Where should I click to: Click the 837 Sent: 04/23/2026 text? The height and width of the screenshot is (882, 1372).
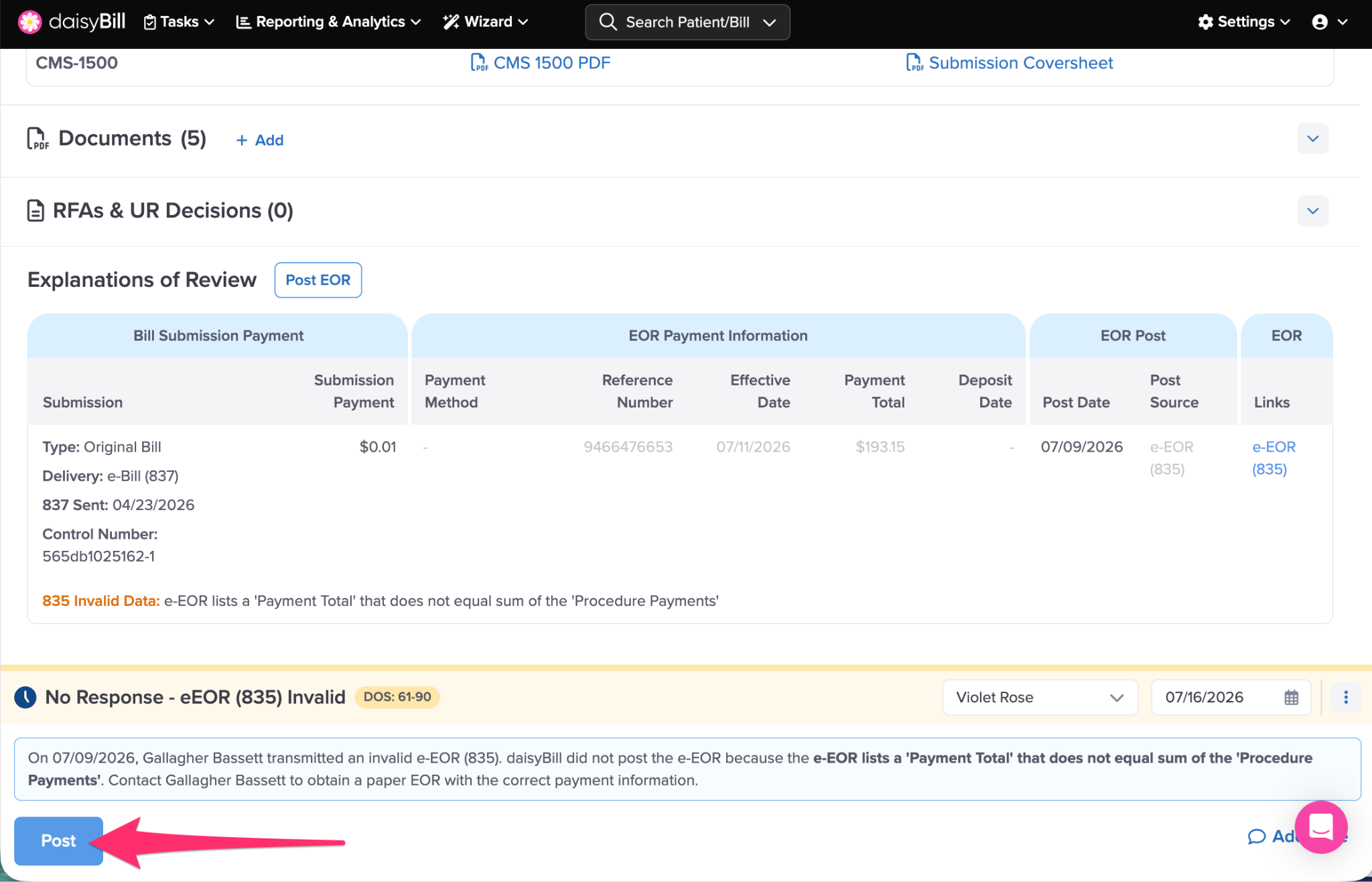(119, 505)
